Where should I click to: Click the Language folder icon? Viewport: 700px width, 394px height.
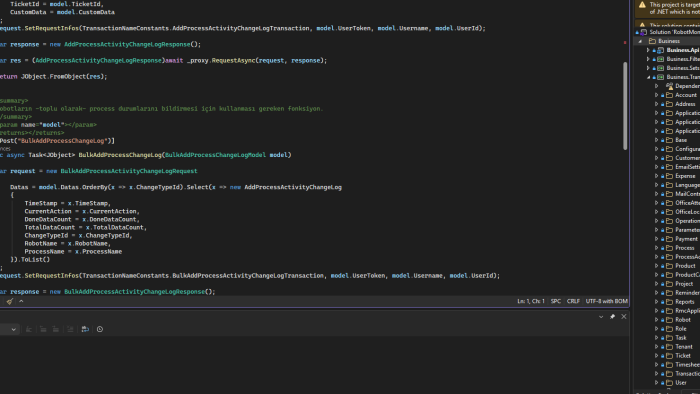coord(669,185)
